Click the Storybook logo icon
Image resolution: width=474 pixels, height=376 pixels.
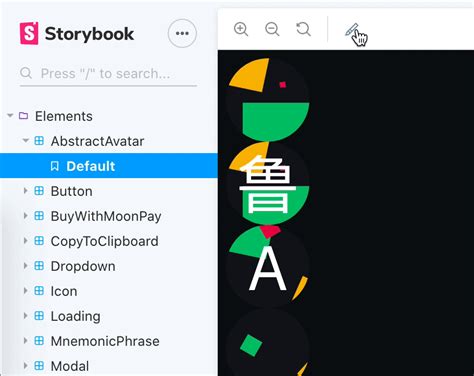pos(29,33)
